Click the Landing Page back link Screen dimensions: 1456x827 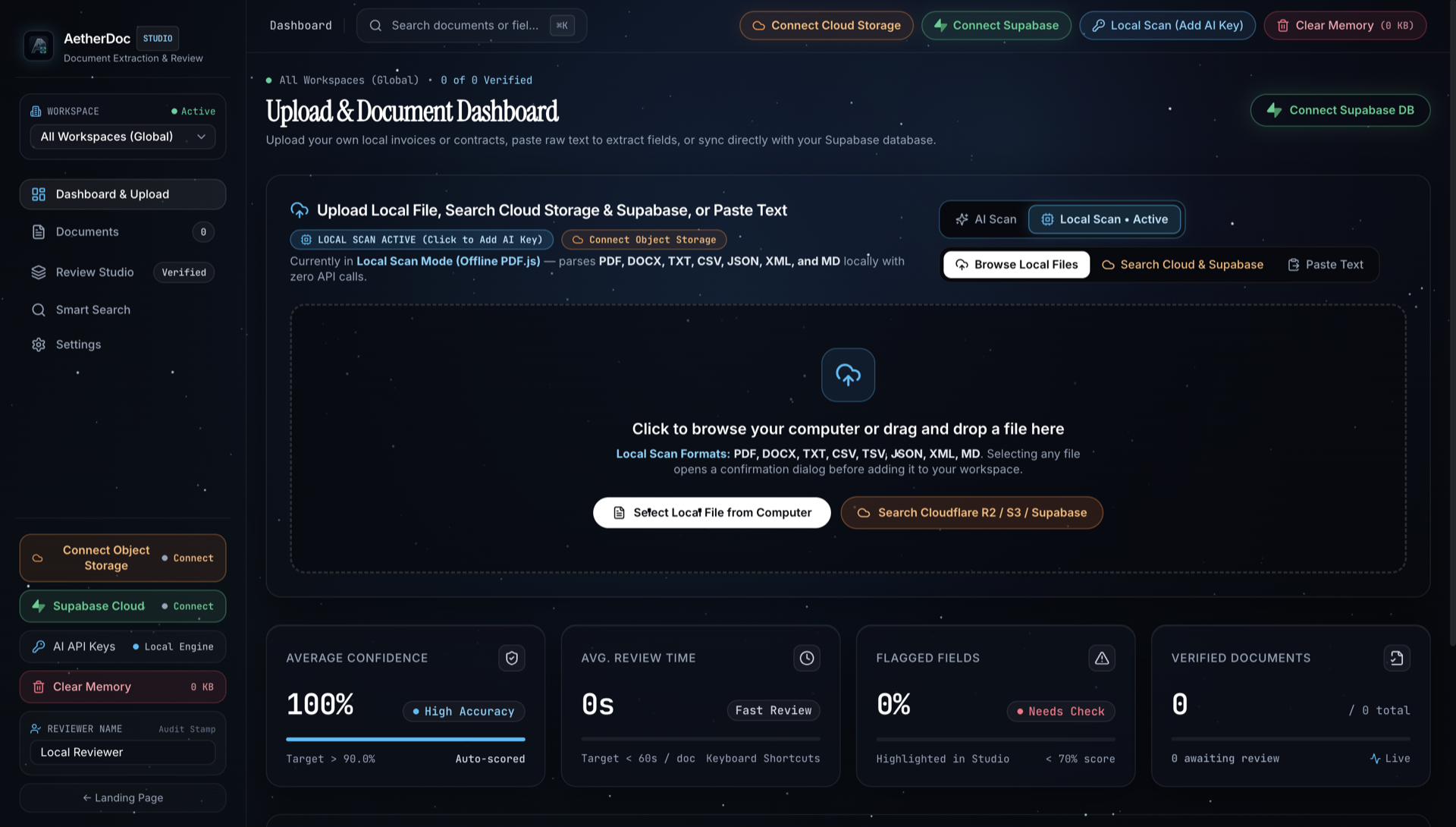[123, 798]
